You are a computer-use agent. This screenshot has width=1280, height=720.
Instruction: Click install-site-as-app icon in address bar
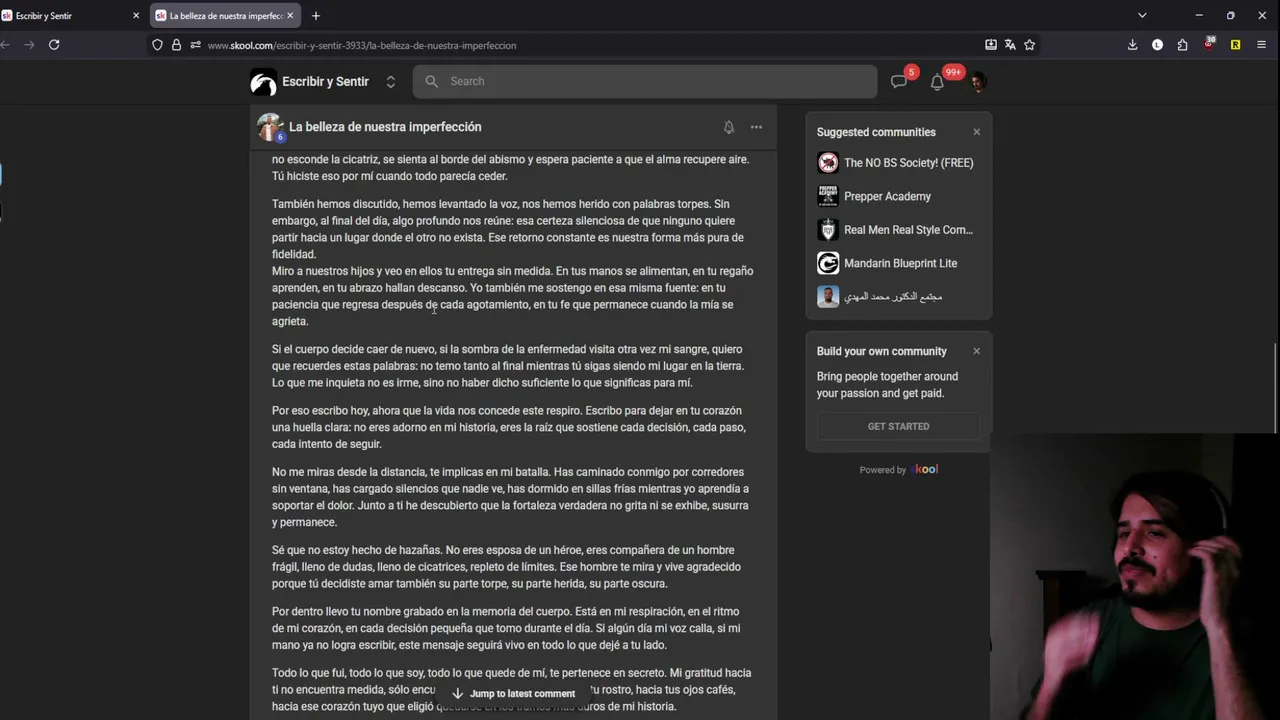coord(991,45)
